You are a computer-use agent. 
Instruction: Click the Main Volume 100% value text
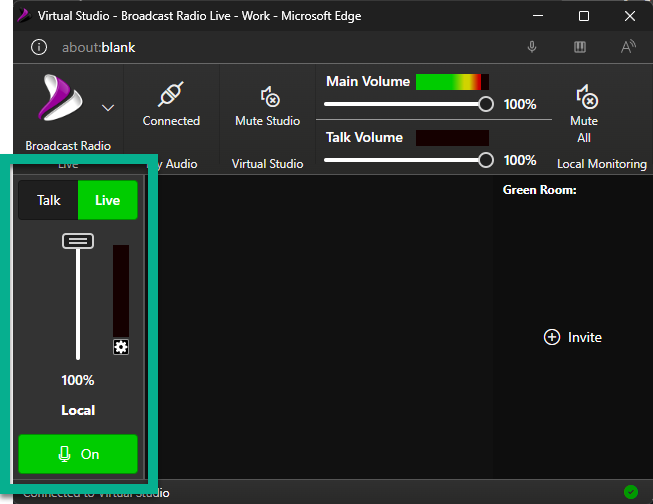click(520, 104)
